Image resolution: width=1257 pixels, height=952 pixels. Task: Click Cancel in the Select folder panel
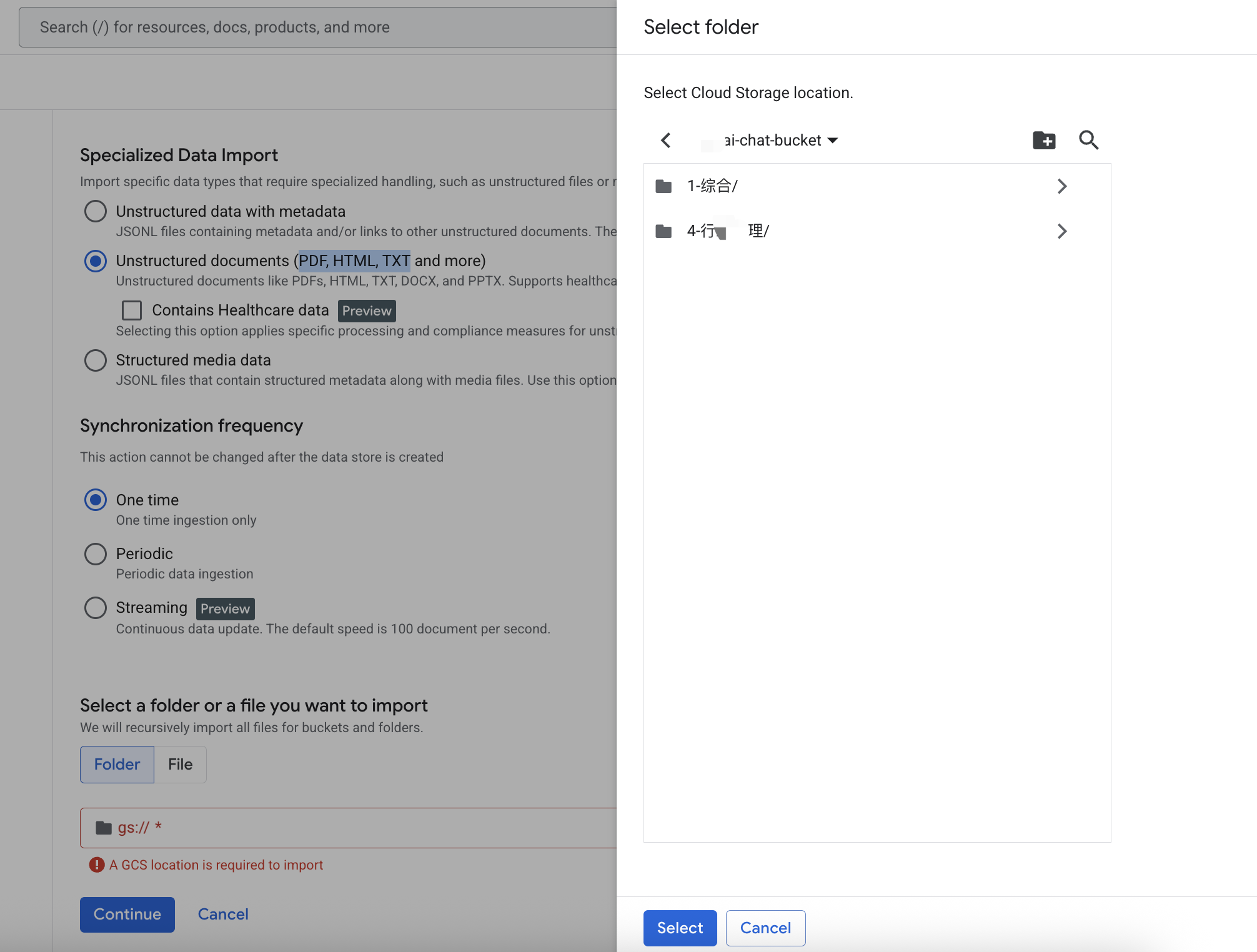click(765, 928)
